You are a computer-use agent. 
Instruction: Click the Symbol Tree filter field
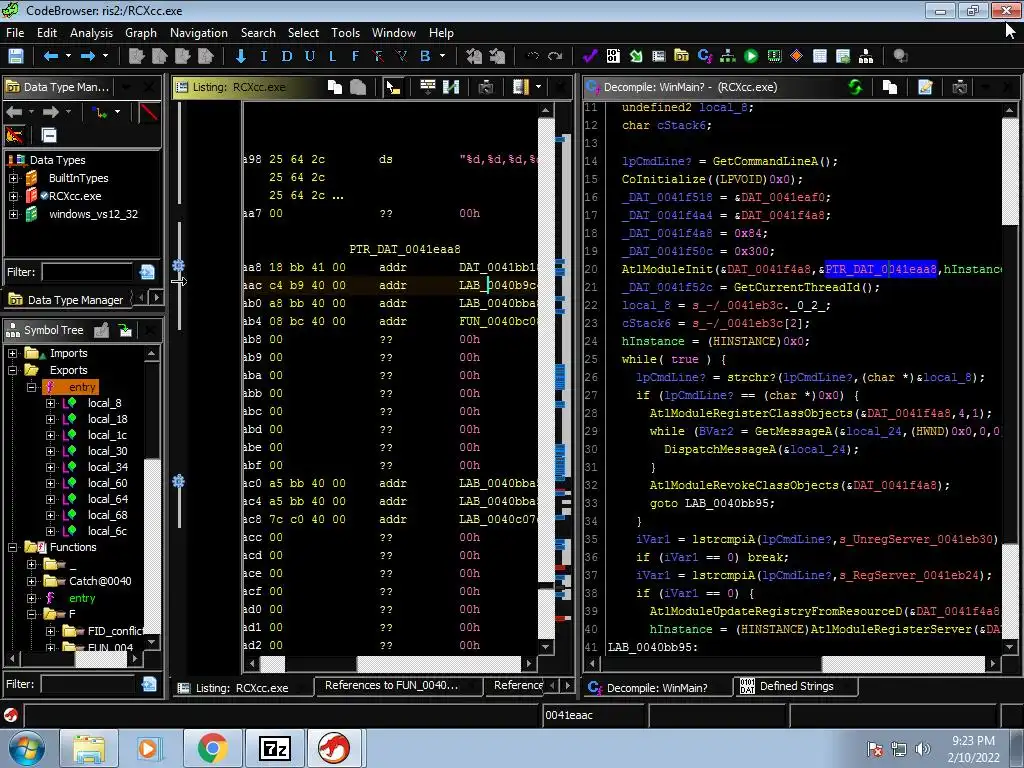(88, 684)
